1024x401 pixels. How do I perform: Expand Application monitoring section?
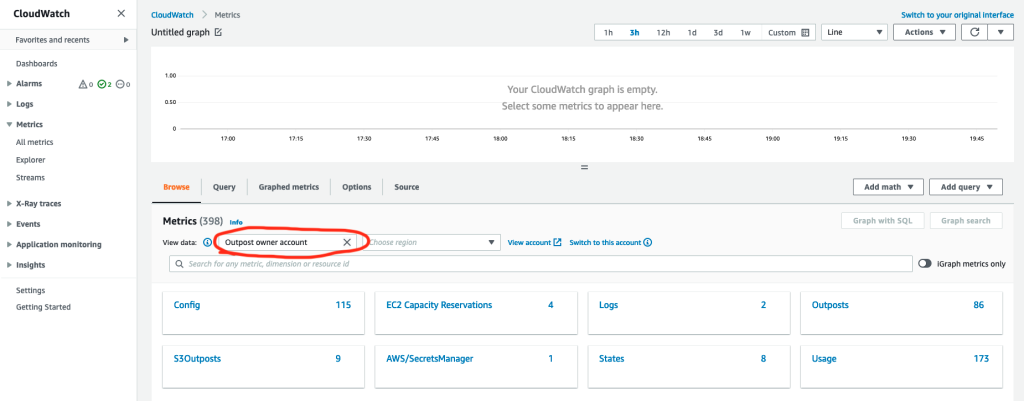click(9, 245)
